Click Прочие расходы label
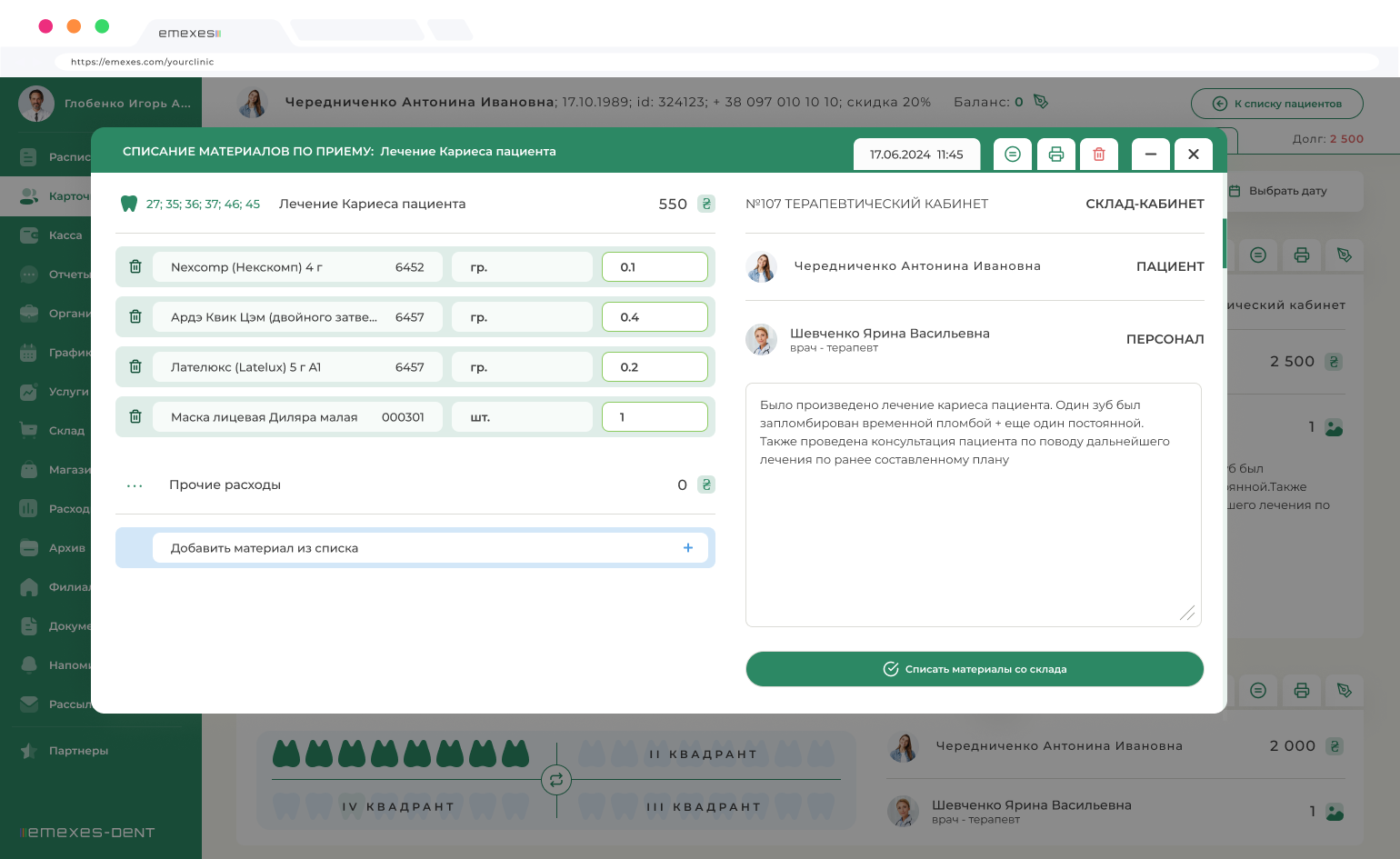This screenshot has width=1400, height=859. click(225, 484)
